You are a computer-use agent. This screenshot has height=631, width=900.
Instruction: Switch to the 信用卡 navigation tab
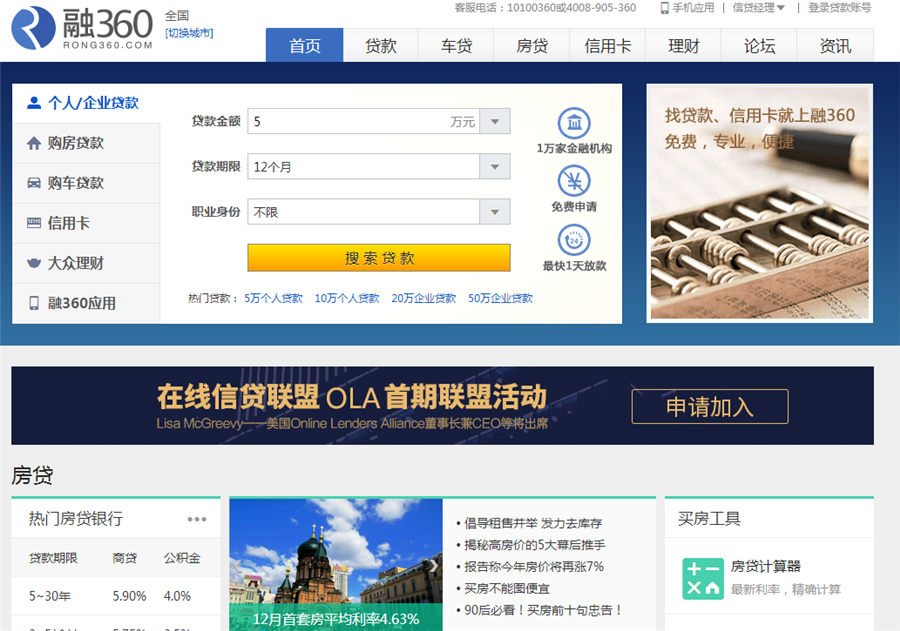[x=607, y=46]
